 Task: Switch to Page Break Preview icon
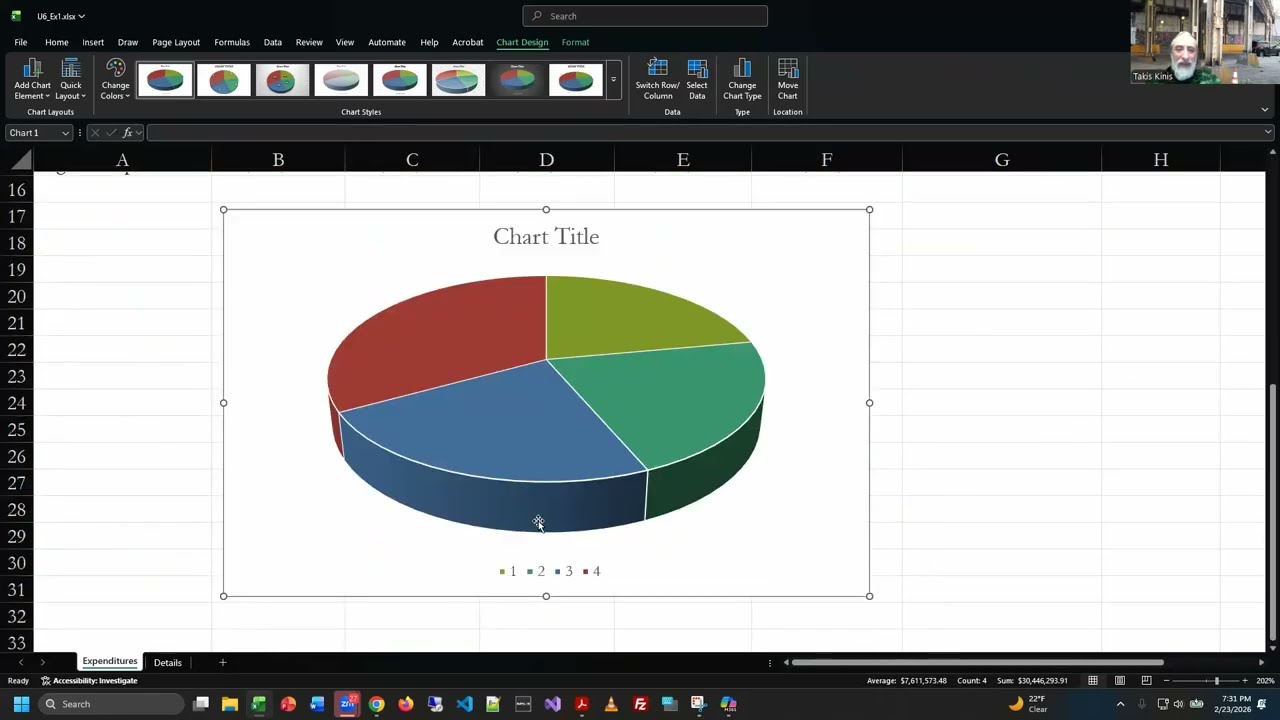tap(1146, 681)
